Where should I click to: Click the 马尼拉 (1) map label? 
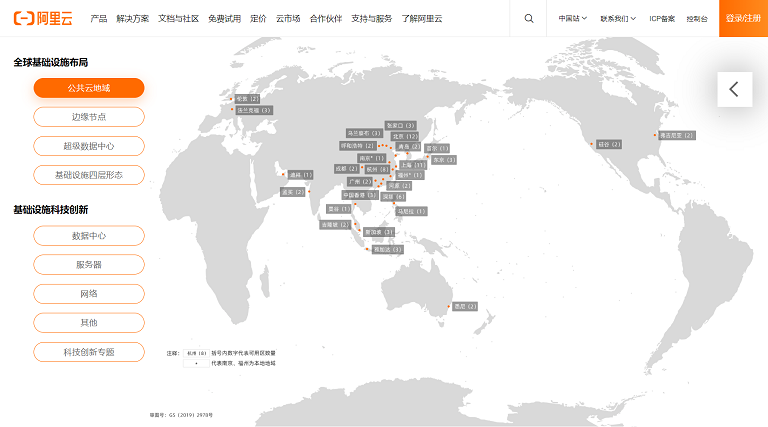[411, 212]
